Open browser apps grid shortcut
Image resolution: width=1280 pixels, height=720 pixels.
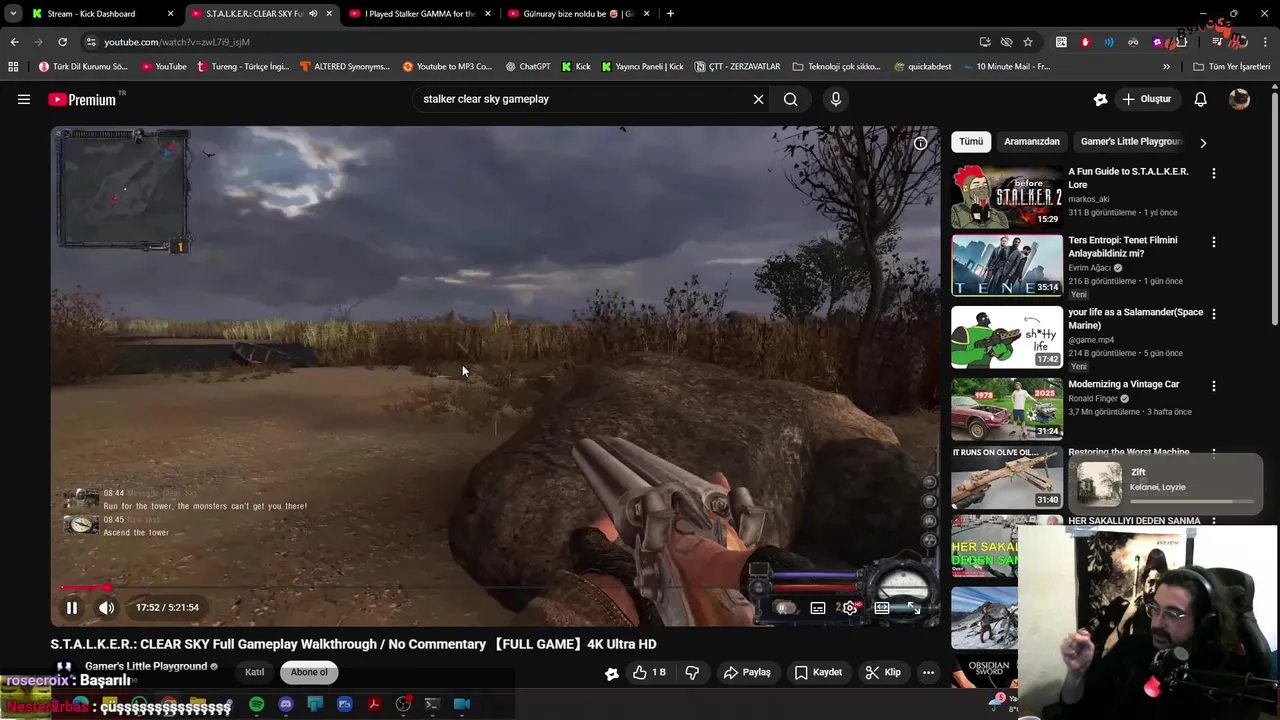pyautogui.click(x=13, y=67)
